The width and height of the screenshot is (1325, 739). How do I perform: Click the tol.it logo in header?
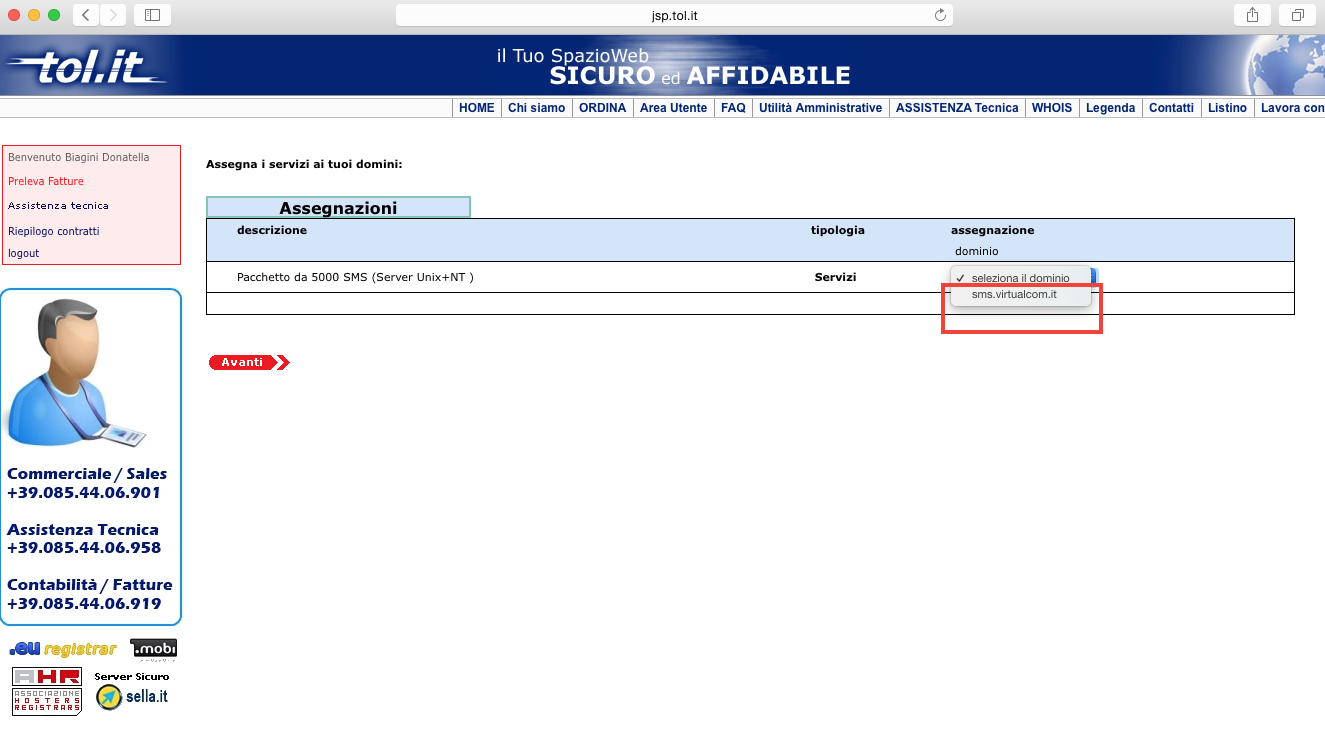coord(88,67)
